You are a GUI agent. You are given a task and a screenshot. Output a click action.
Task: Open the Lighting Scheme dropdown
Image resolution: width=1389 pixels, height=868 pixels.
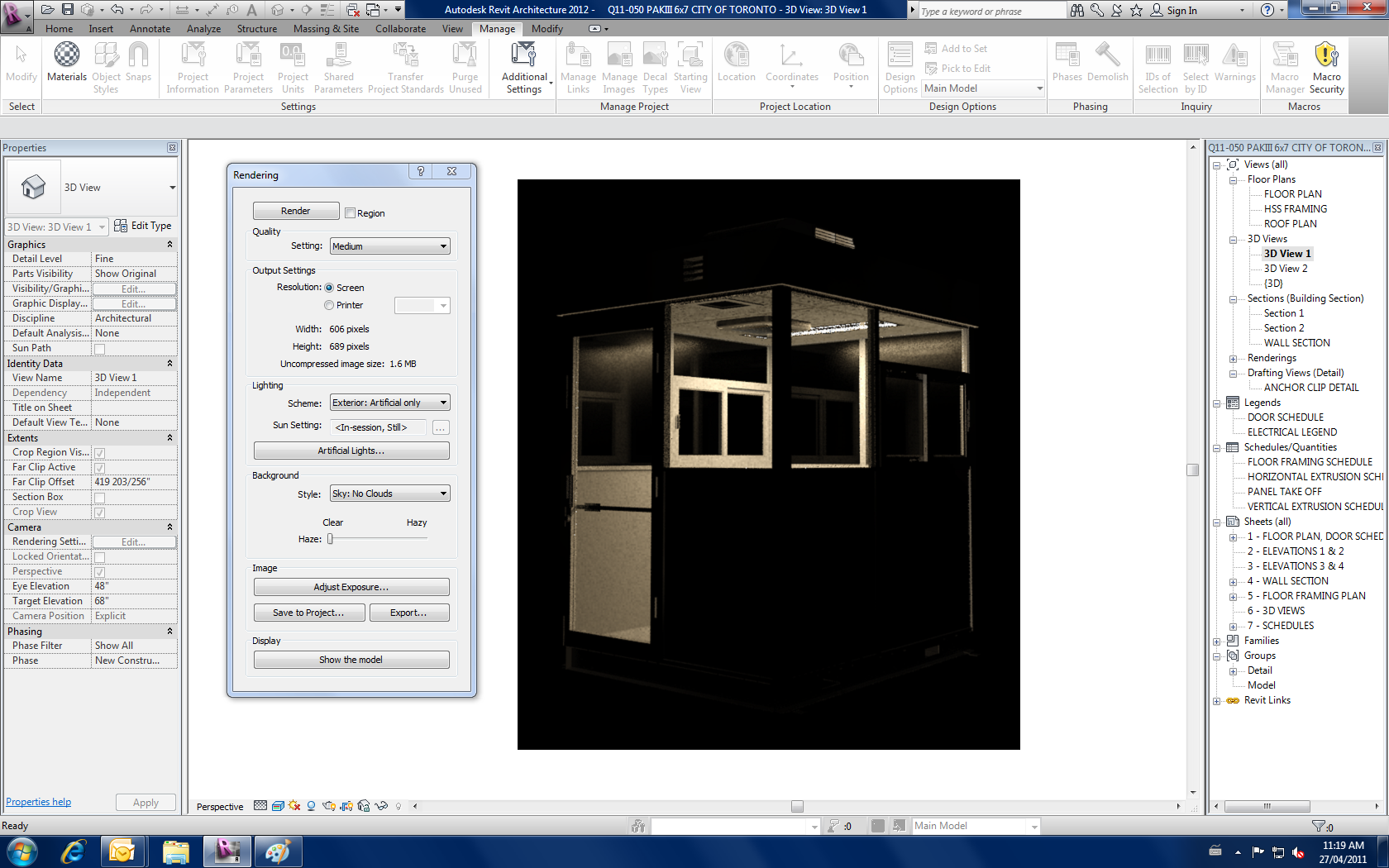pos(389,403)
